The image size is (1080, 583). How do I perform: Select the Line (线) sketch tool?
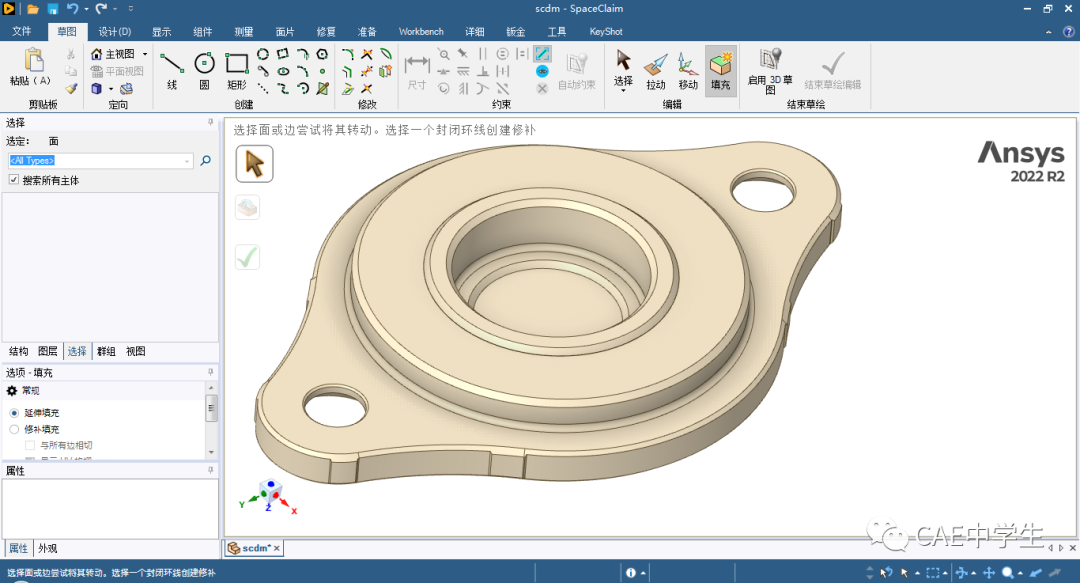coord(172,70)
